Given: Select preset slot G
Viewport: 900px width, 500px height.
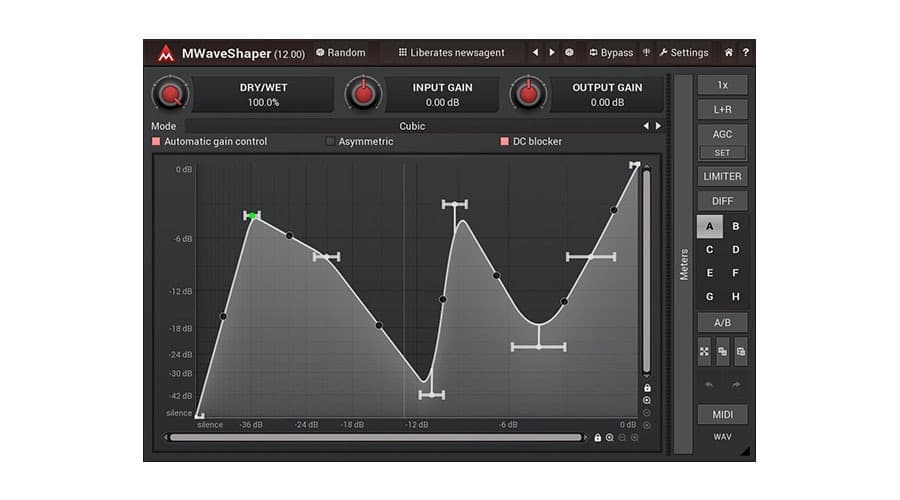Looking at the screenshot, I should tap(709, 297).
